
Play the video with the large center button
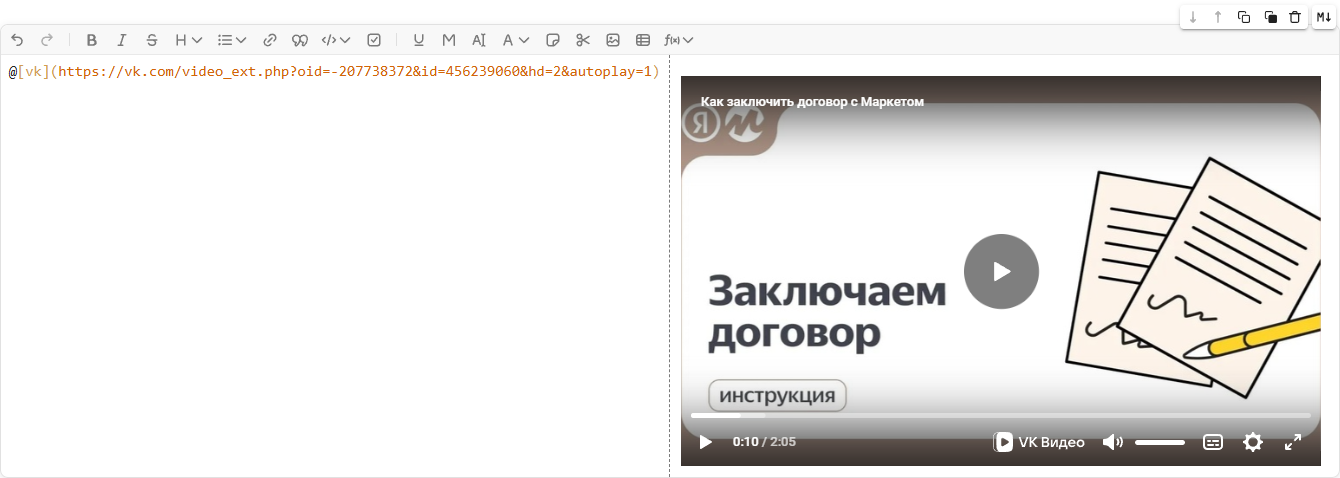coord(1001,271)
